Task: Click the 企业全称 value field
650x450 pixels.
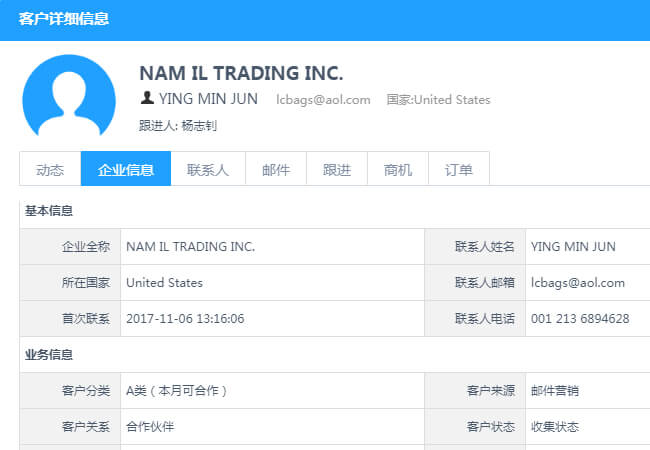Action: pyautogui.click(x=272, y=247)
